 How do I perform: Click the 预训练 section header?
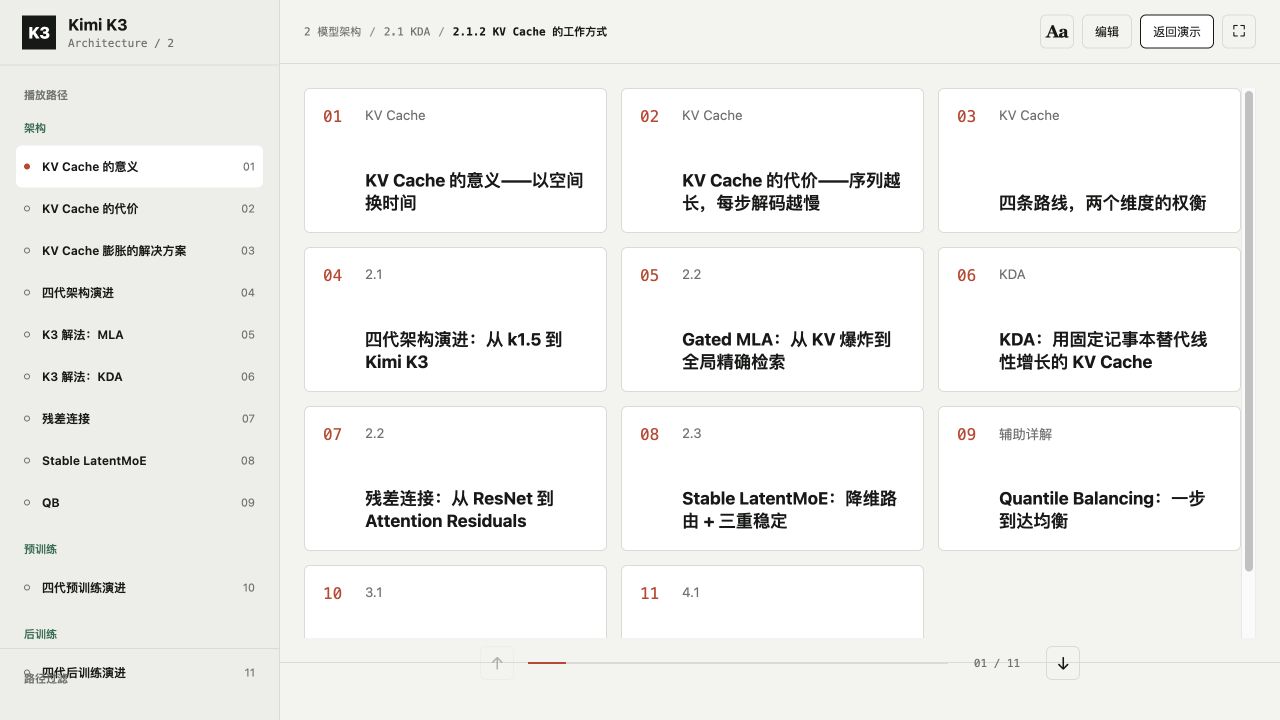click(x=40, y=549)
